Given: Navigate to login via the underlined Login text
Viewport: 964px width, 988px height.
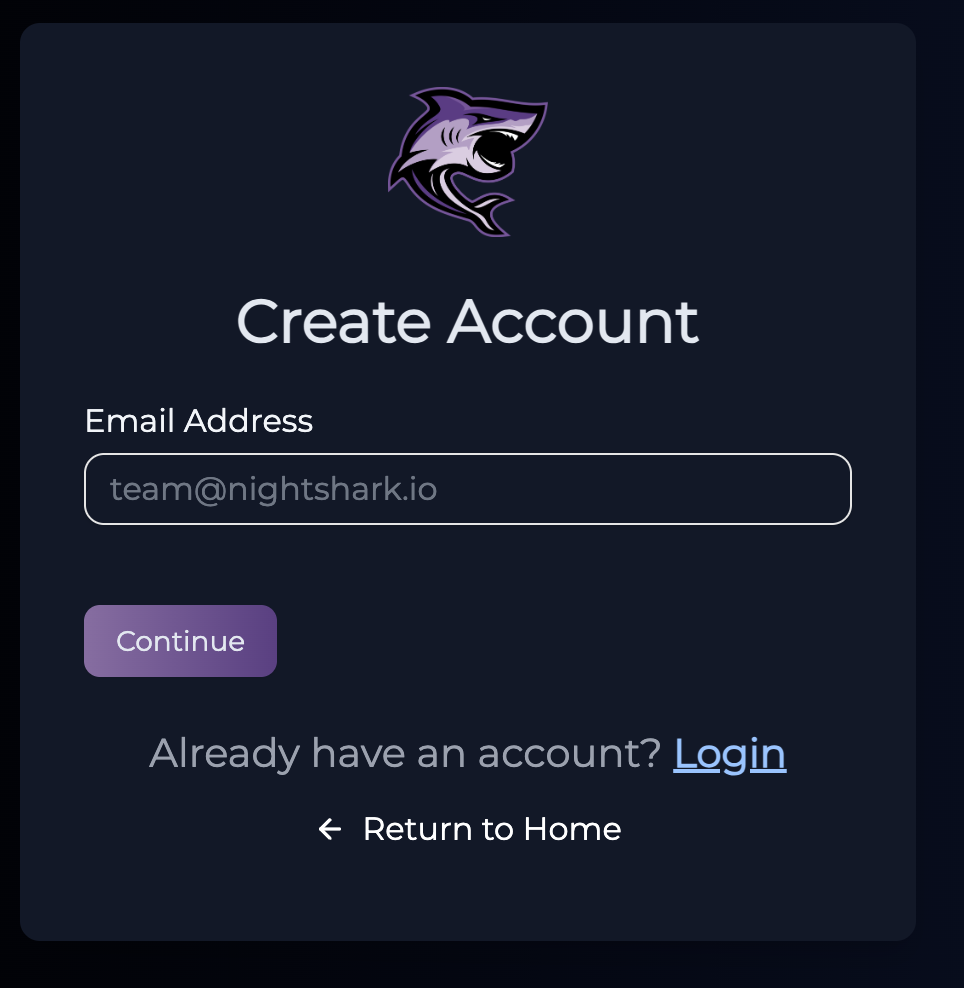Looking at the screenshot, I should (x=730, y=753).
